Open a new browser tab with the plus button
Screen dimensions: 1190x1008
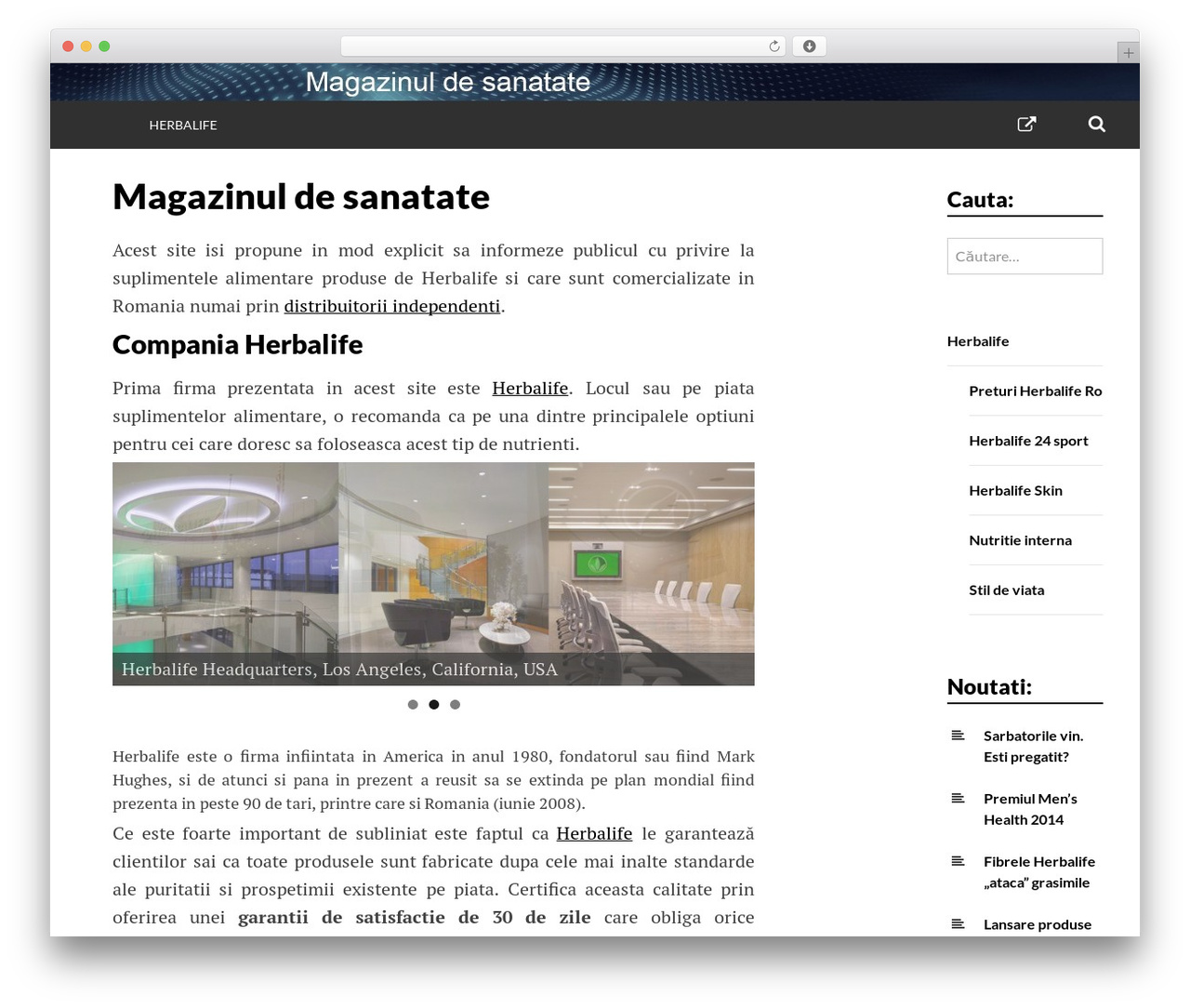tap(1128, 53)
